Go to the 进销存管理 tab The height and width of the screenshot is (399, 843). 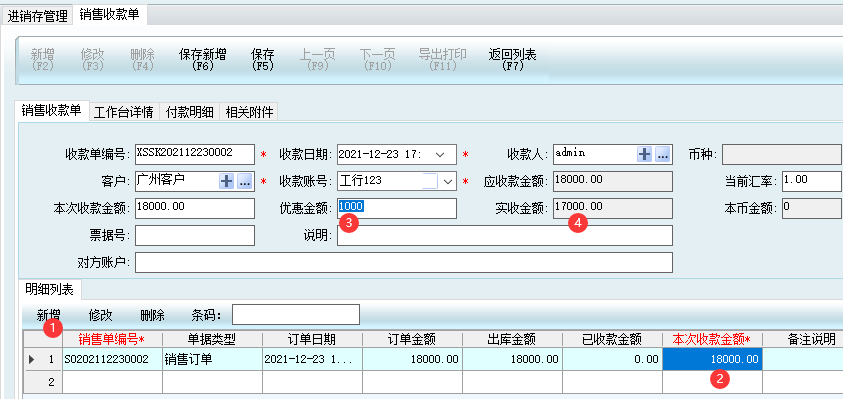tap(37, 15)
